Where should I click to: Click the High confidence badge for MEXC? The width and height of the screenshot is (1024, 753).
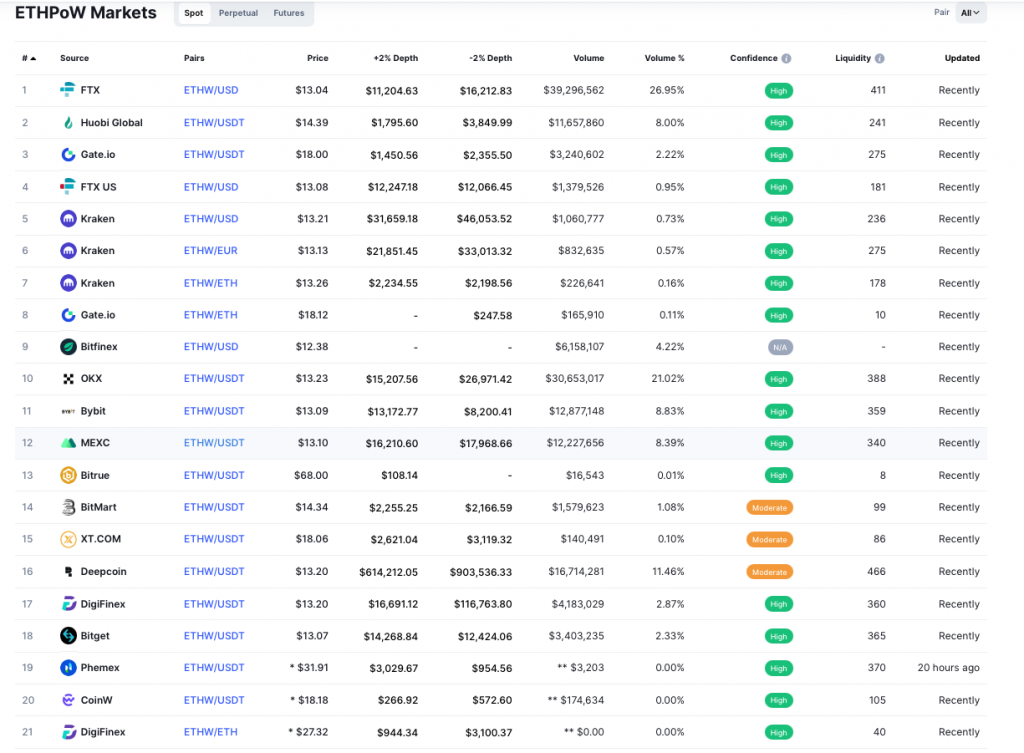(778, 443)
